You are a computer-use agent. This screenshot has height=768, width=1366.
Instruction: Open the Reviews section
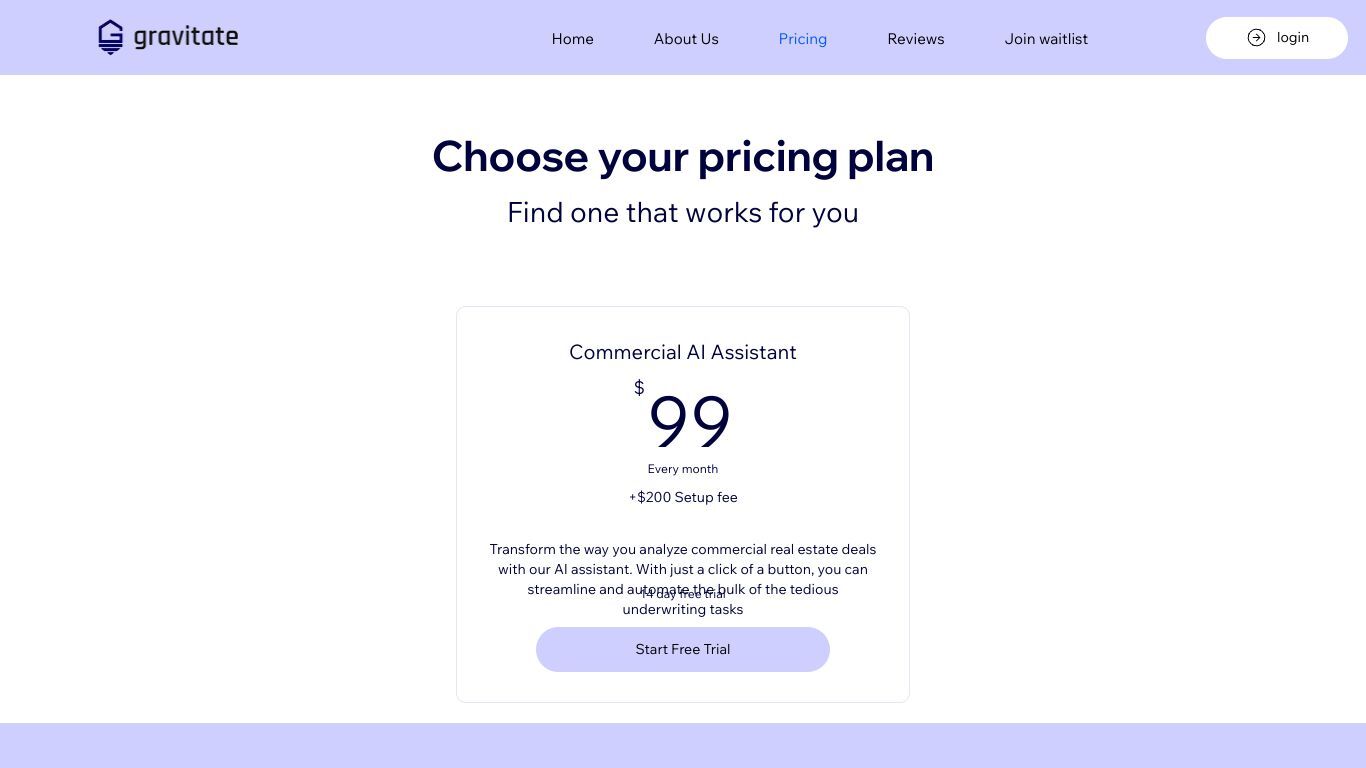point(916,39)
